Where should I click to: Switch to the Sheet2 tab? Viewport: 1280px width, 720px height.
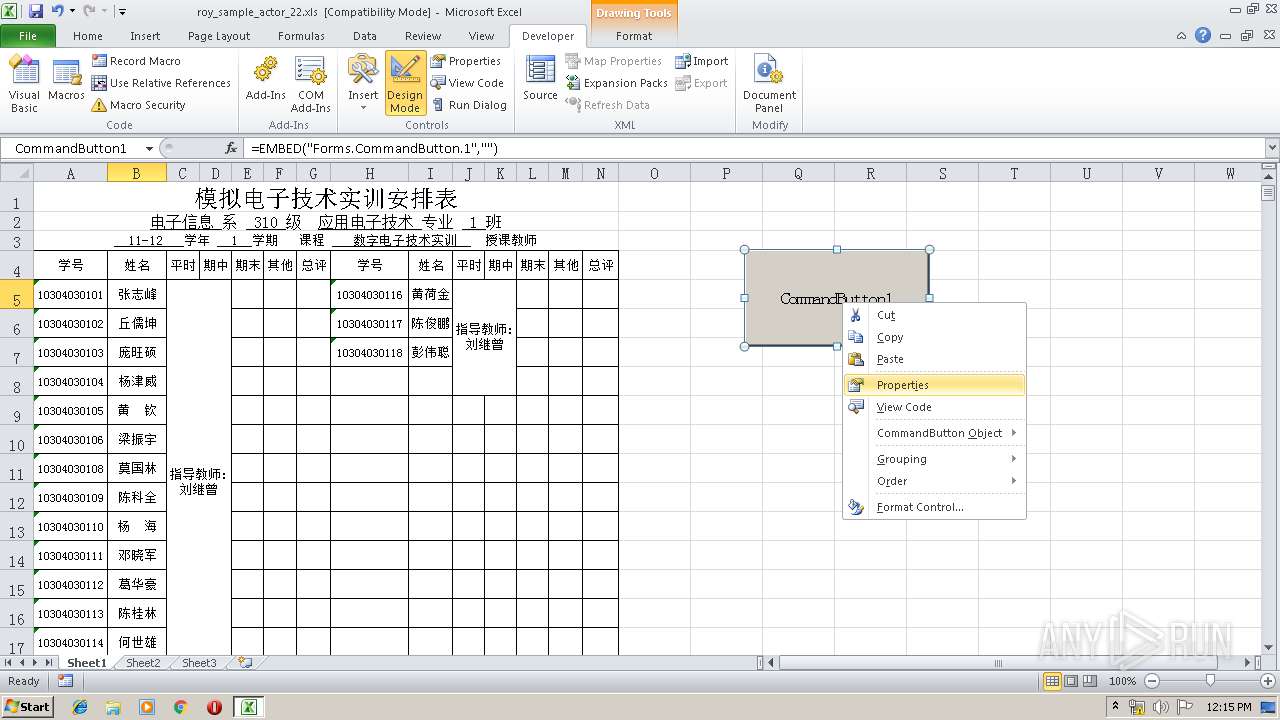(143, 663)
